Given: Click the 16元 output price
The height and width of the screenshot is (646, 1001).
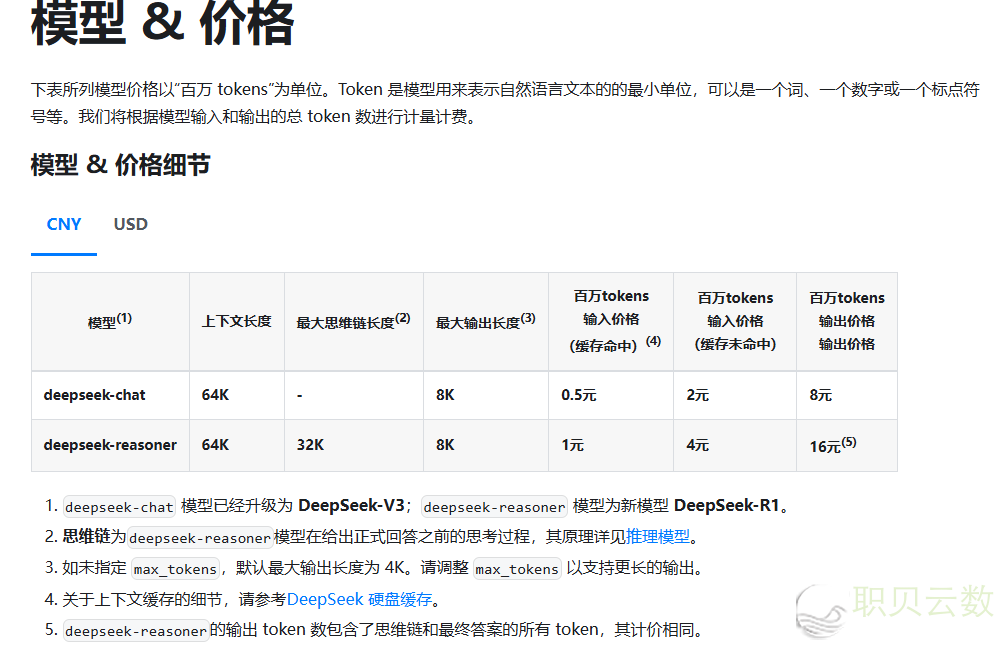Looking at the screenshot, I should [x=847, y=445].
